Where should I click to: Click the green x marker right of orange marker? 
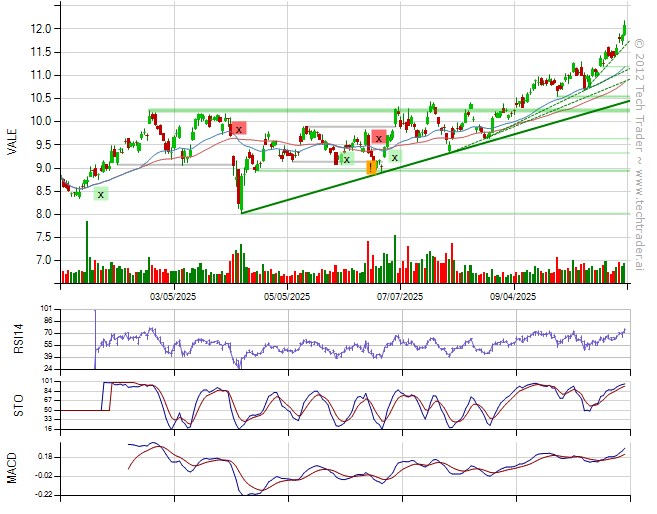[394, 157]
